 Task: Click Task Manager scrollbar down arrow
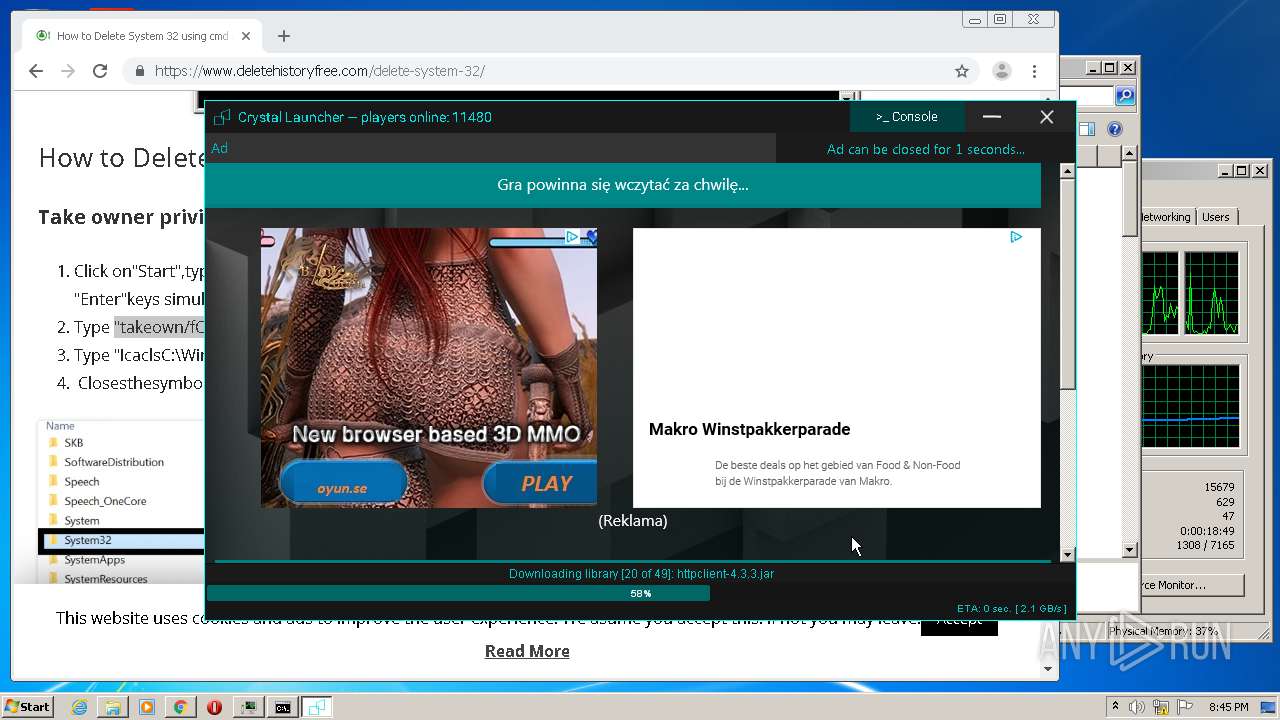pyautogui.click(x=1129, y=550)
